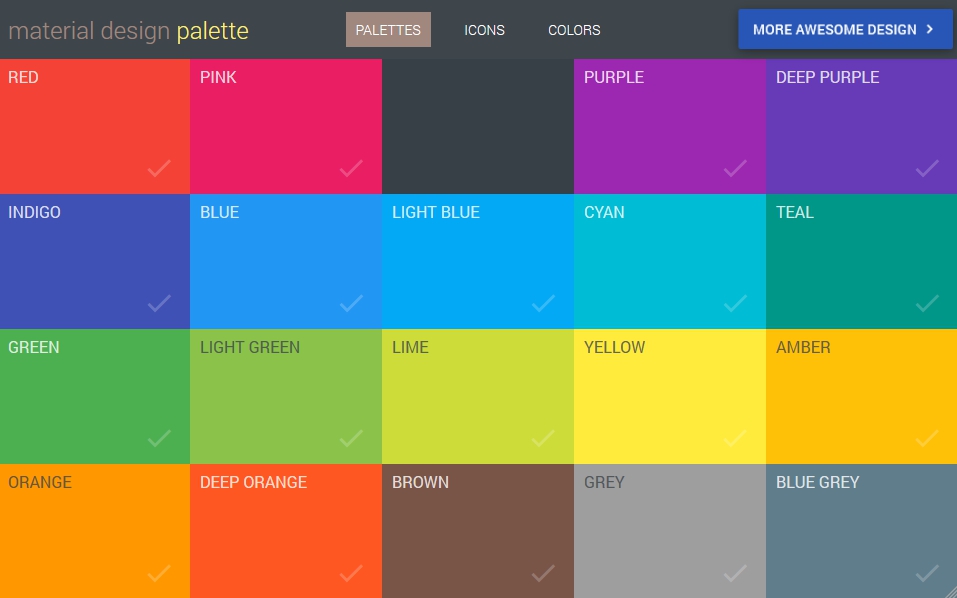
Task: Click the checkmark icon on the Purple tile
Action: click(x=735, y=168)
